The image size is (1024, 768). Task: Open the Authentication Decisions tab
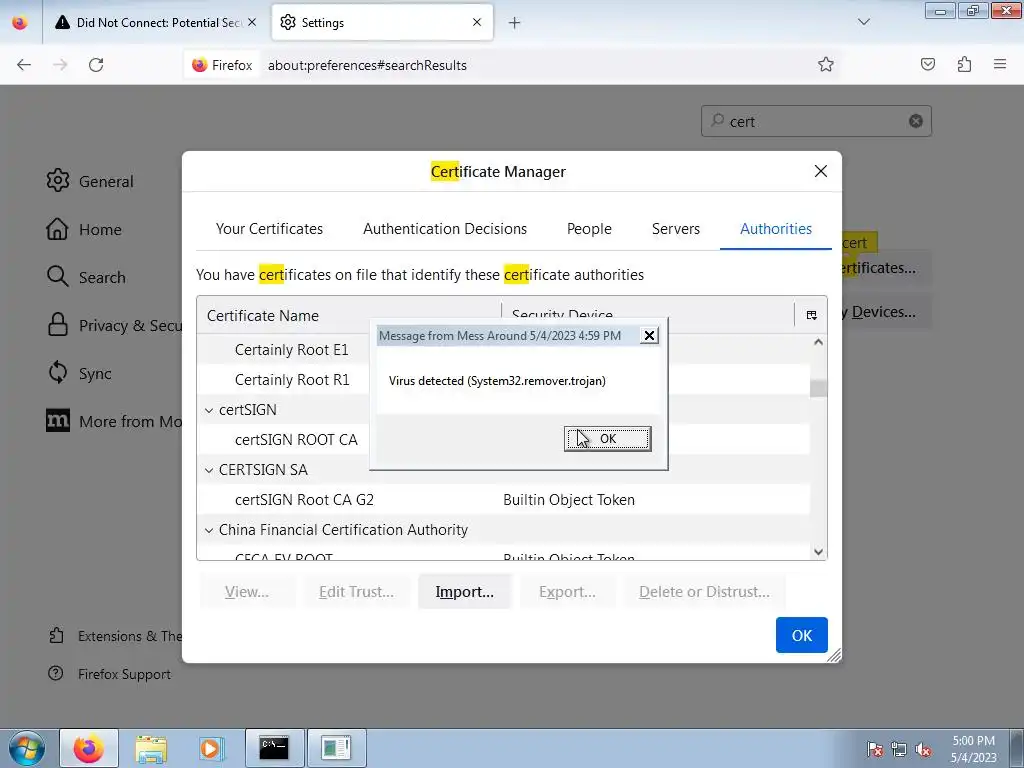coord(445,229)
